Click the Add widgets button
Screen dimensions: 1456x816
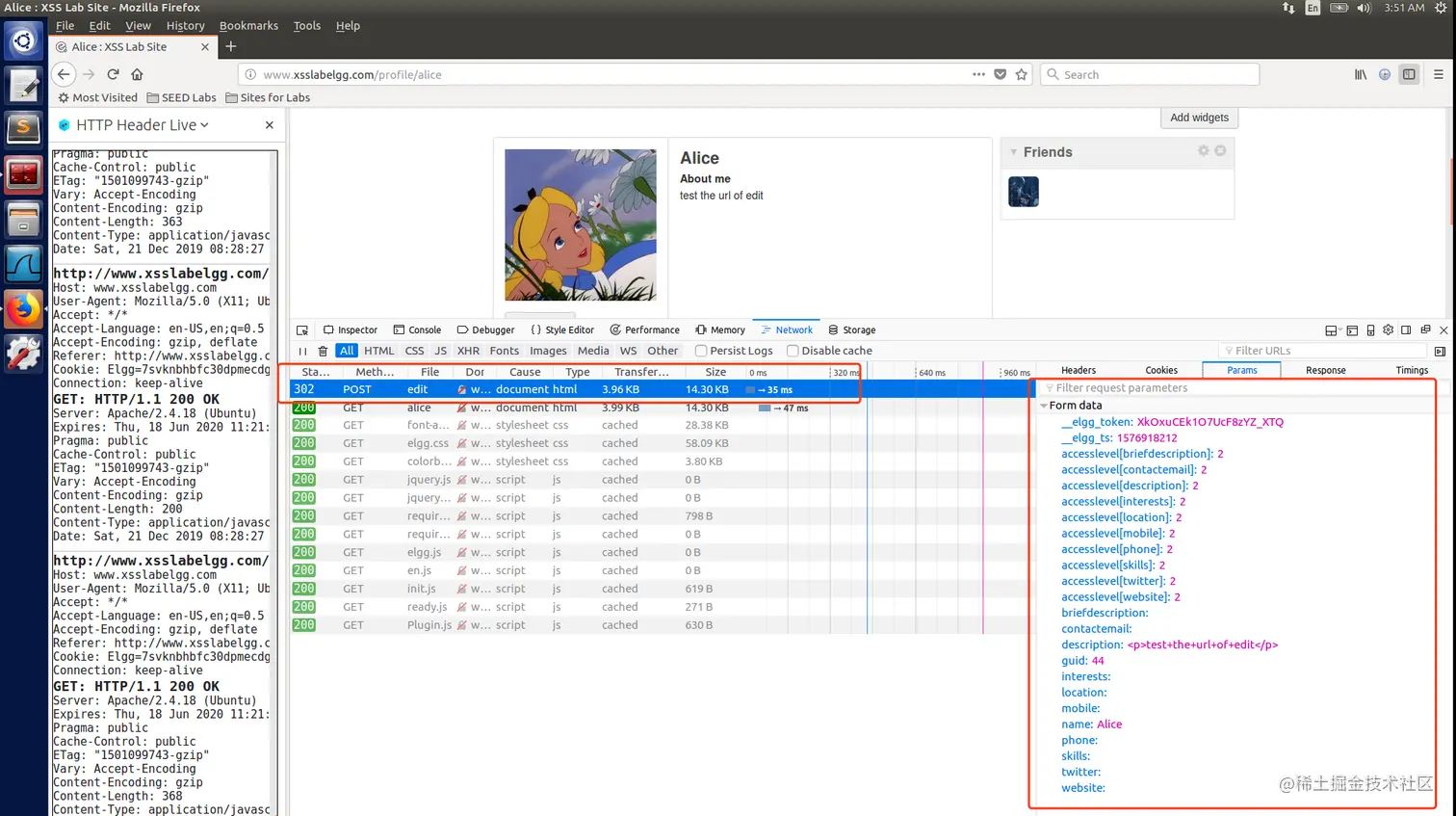point(1199,118)
